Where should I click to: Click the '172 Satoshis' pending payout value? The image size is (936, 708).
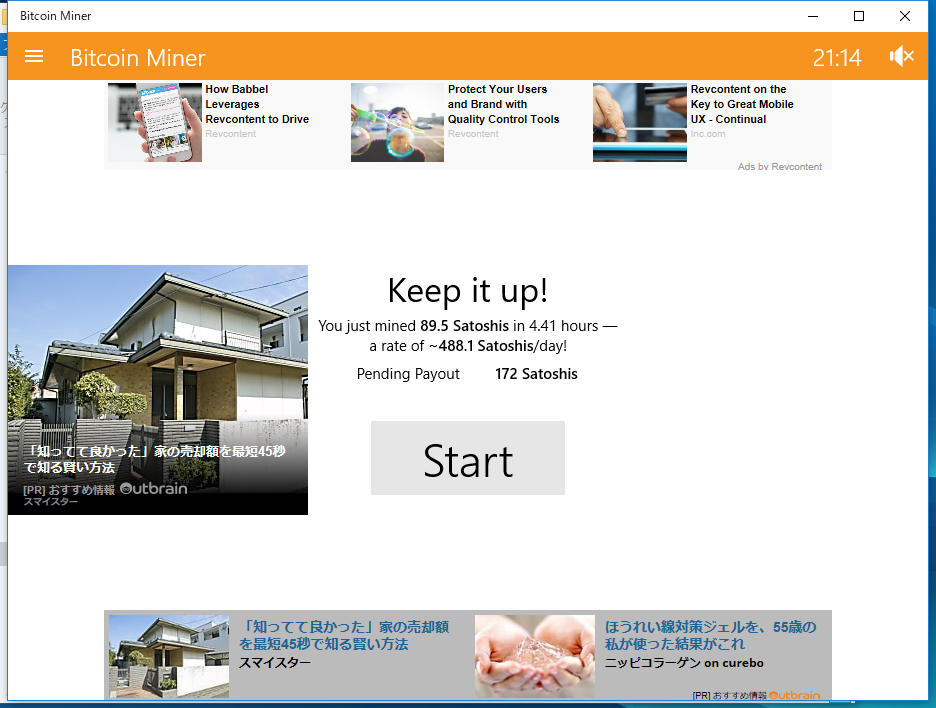click(536, 374)
